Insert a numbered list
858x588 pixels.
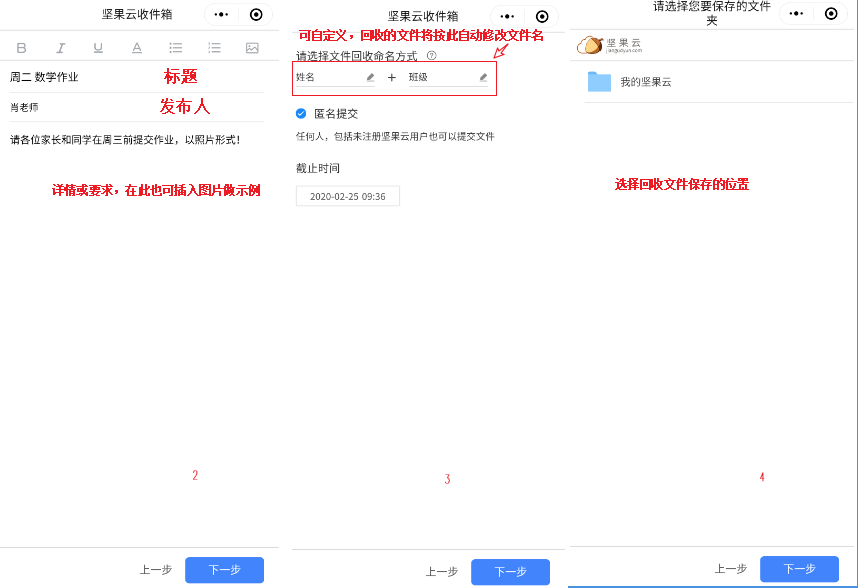coord(214,48)
